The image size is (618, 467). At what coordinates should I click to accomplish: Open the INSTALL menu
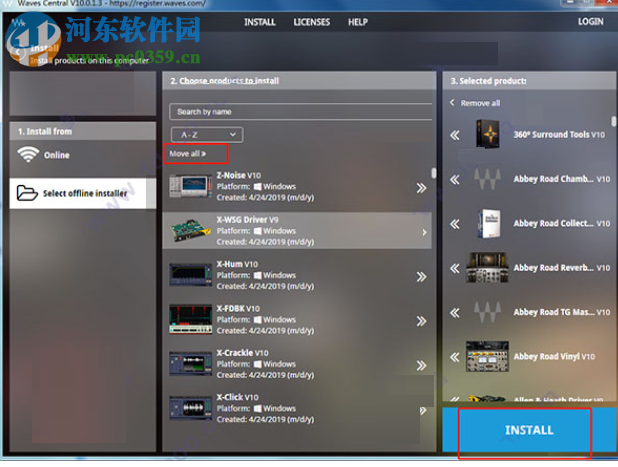pos(259,22)
